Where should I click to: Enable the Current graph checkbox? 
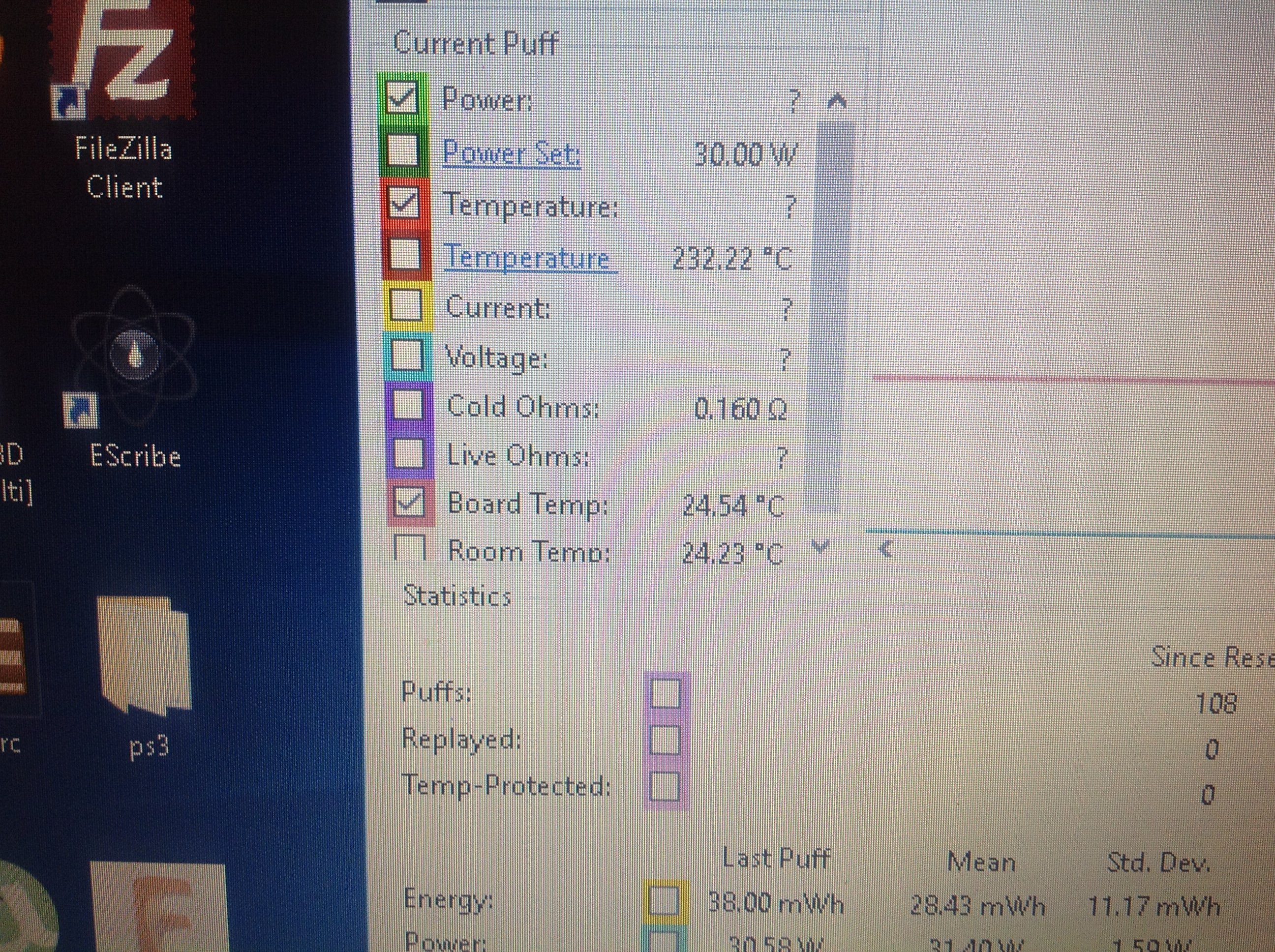click(x=406, y=305)
